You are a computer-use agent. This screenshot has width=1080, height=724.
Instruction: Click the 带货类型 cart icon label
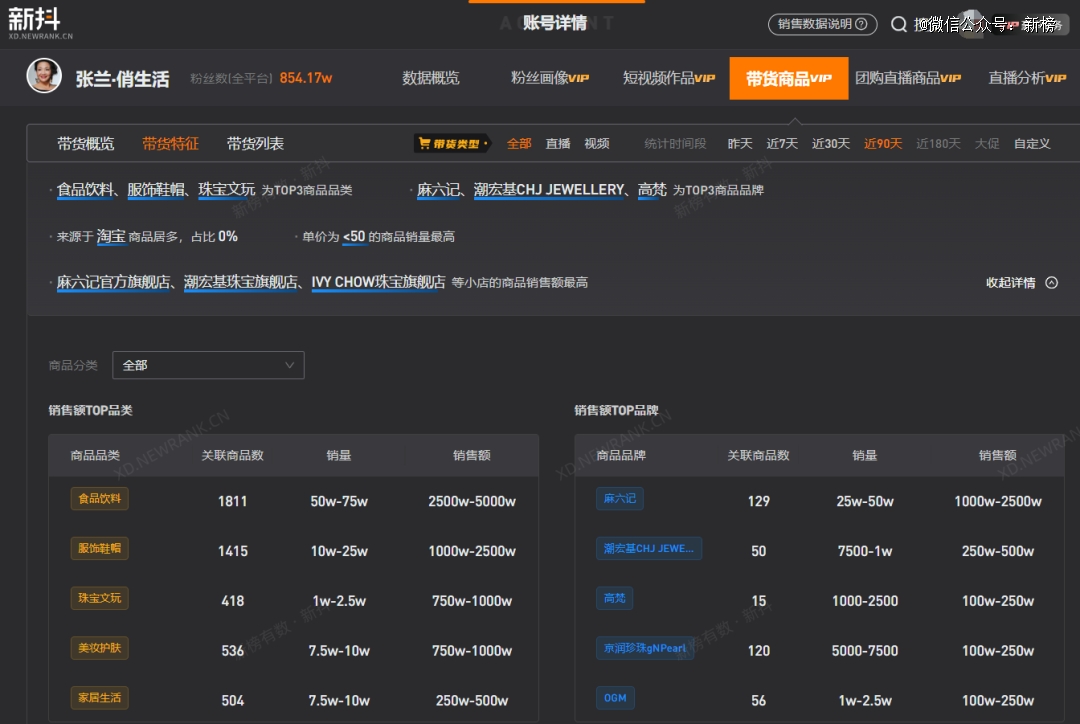pos(453,143)
